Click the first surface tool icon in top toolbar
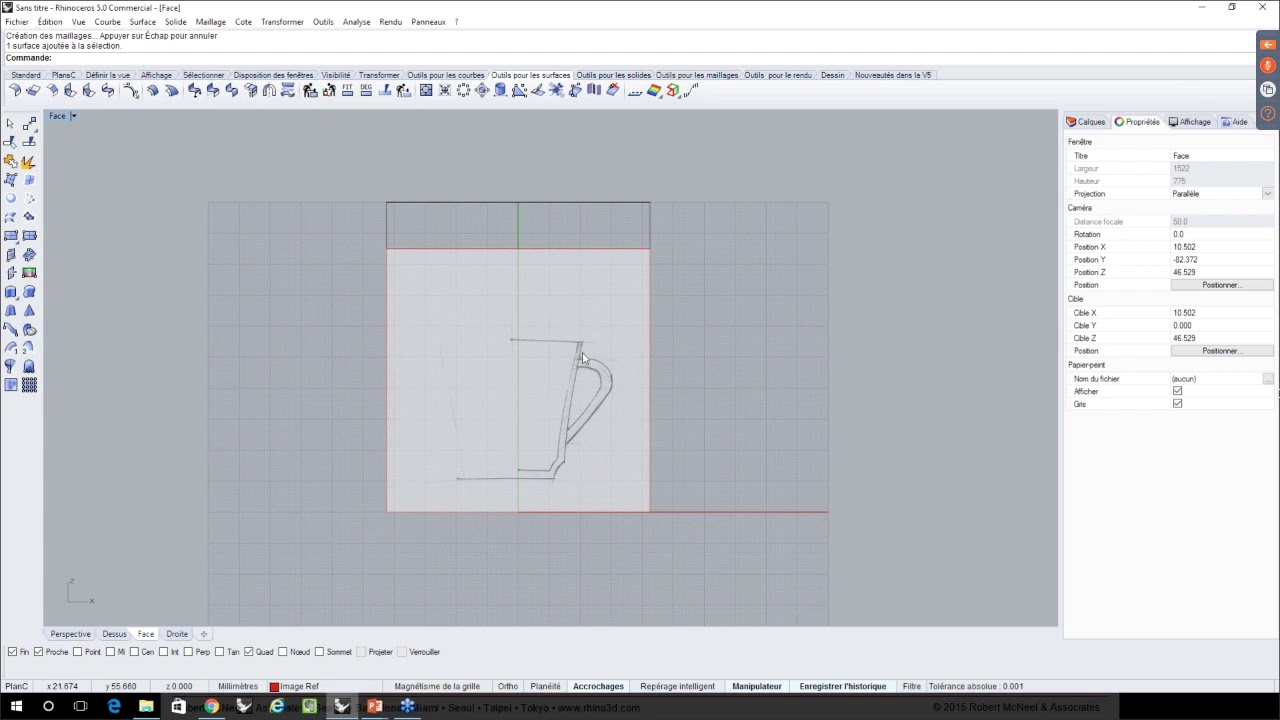The height and width of the screenshot is (720, 1280). click(x=14, y=90)
